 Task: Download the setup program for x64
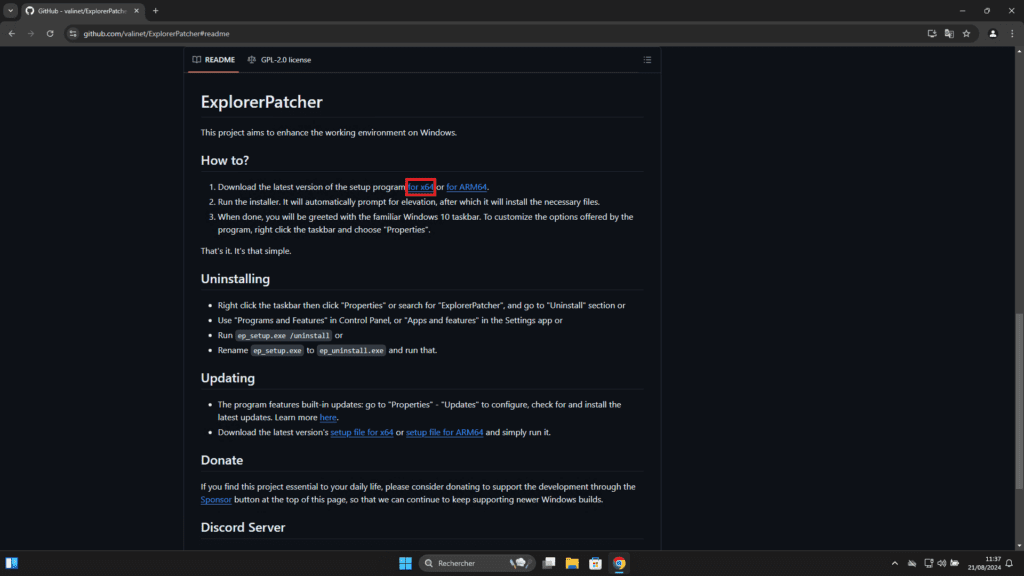[x=421, y=187]
